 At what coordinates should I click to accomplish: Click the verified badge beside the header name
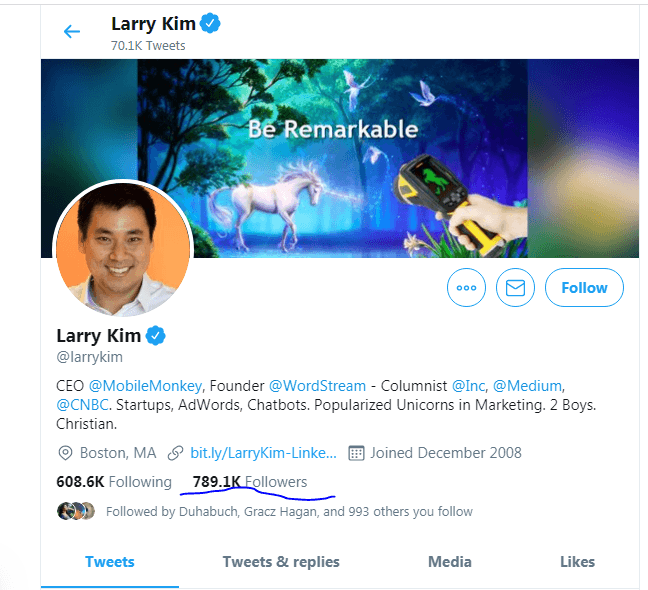tap(209, 23)
